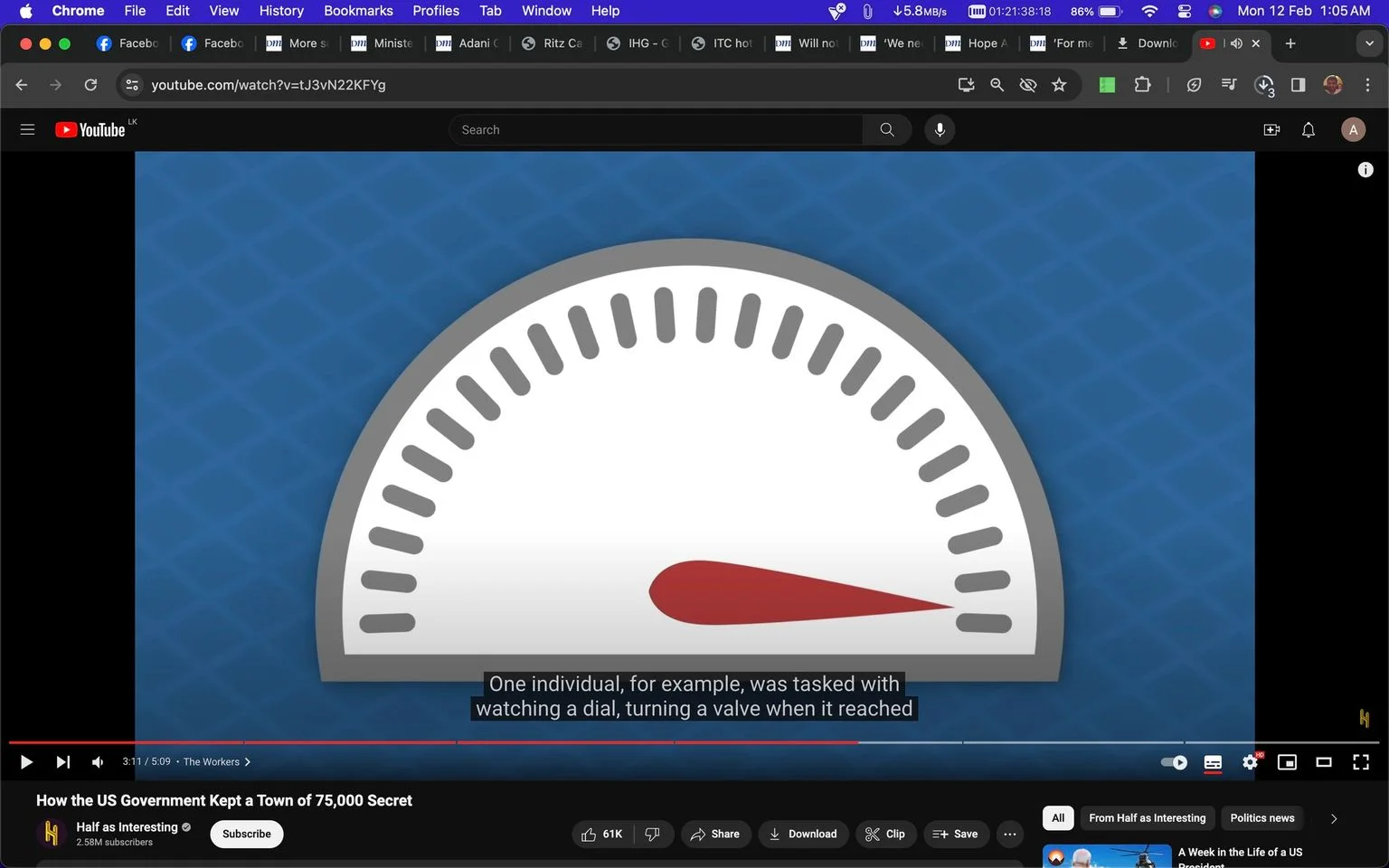
Task: Open the History menu
Action: click(x=281, y=11)
